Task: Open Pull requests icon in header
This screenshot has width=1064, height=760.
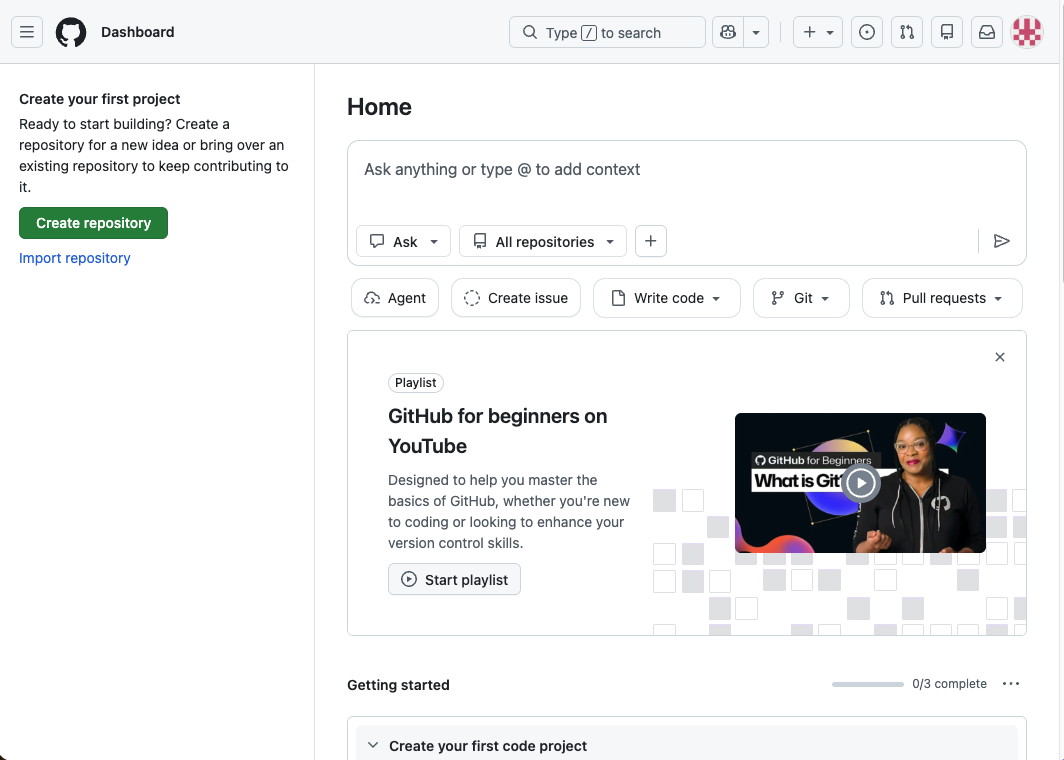Action: coord(907,32)
